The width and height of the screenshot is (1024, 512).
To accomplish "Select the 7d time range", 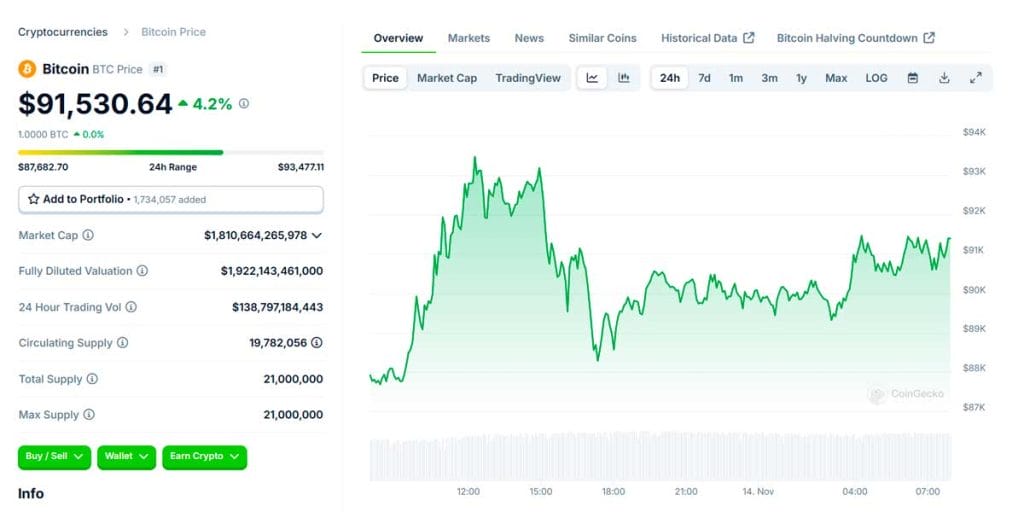I will [704, 78].
